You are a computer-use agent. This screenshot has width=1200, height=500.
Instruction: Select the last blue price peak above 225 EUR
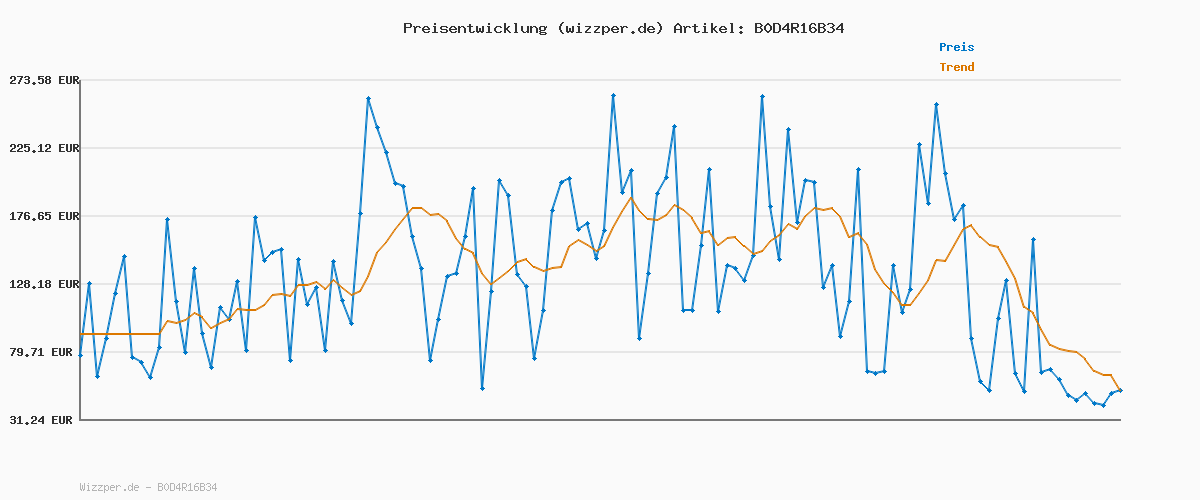[936, 104]
